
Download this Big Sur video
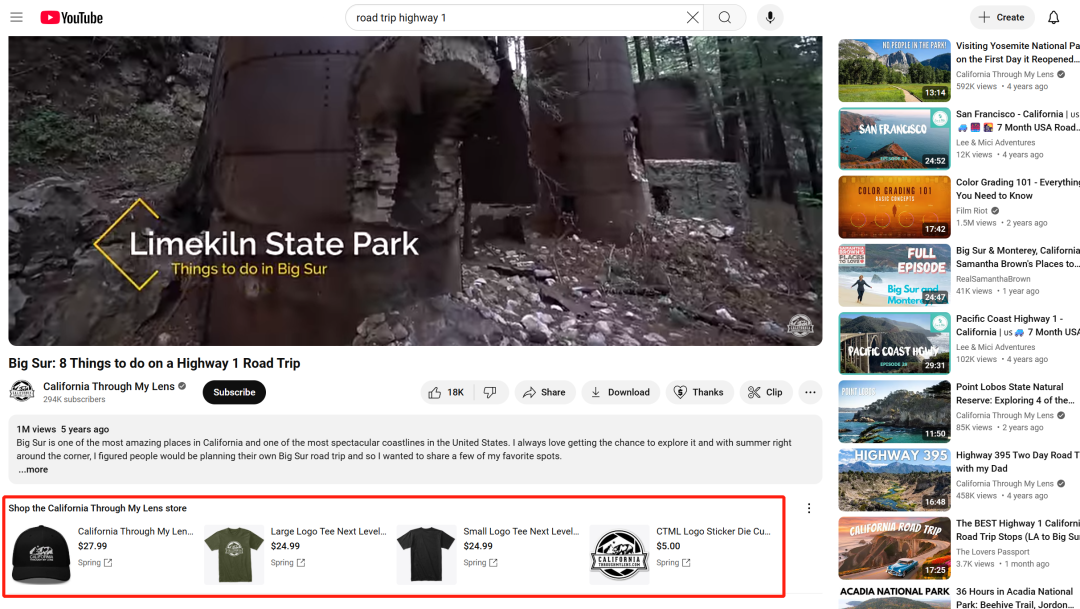click(x=620, y=392)
